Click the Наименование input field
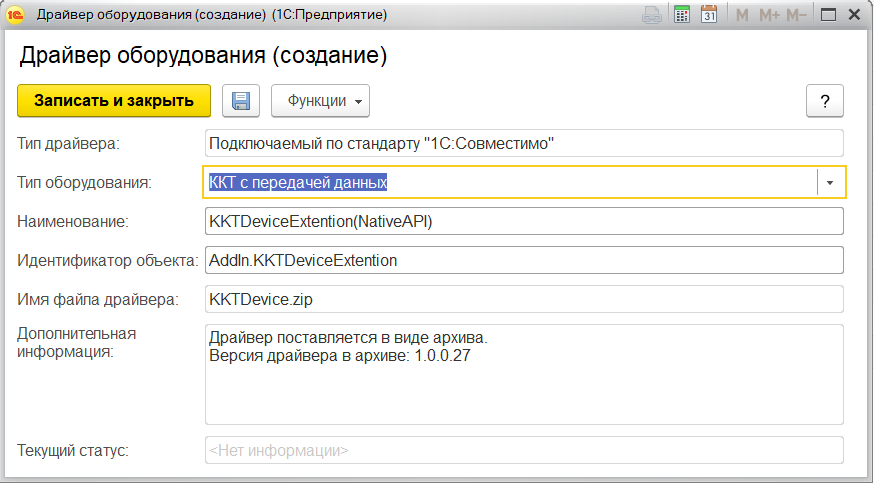Viewport: 874px width, 483px height. 524,221
